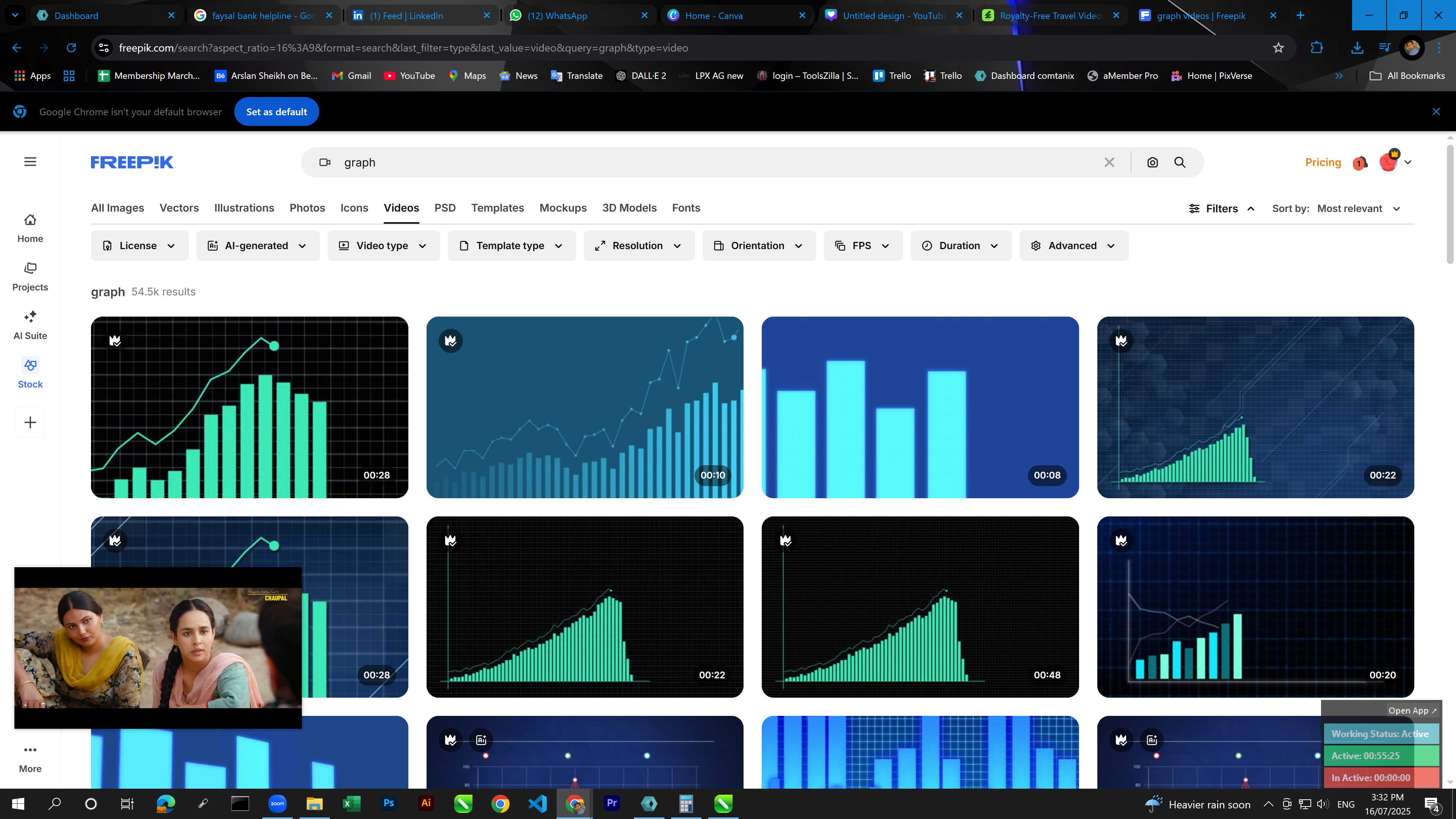Click the Freepik logo

point(132,162)
